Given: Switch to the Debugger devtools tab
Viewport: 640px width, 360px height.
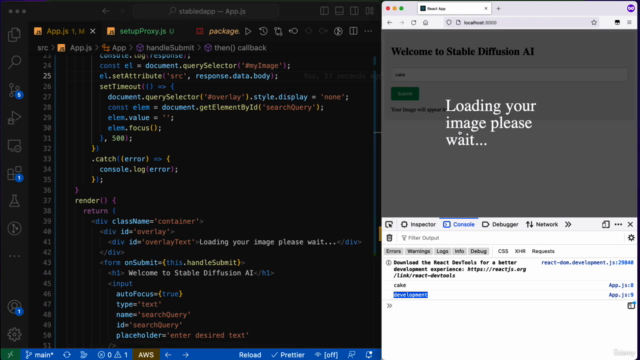Looking at the screenshot, I should click(500, 224).
